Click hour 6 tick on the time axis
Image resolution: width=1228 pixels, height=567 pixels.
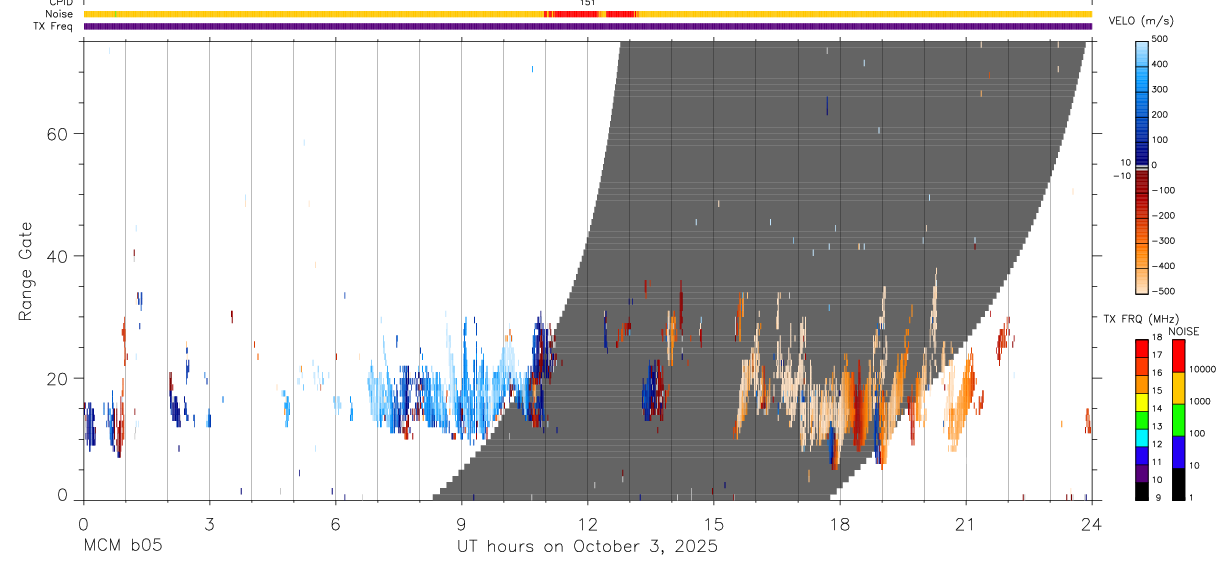335,523
